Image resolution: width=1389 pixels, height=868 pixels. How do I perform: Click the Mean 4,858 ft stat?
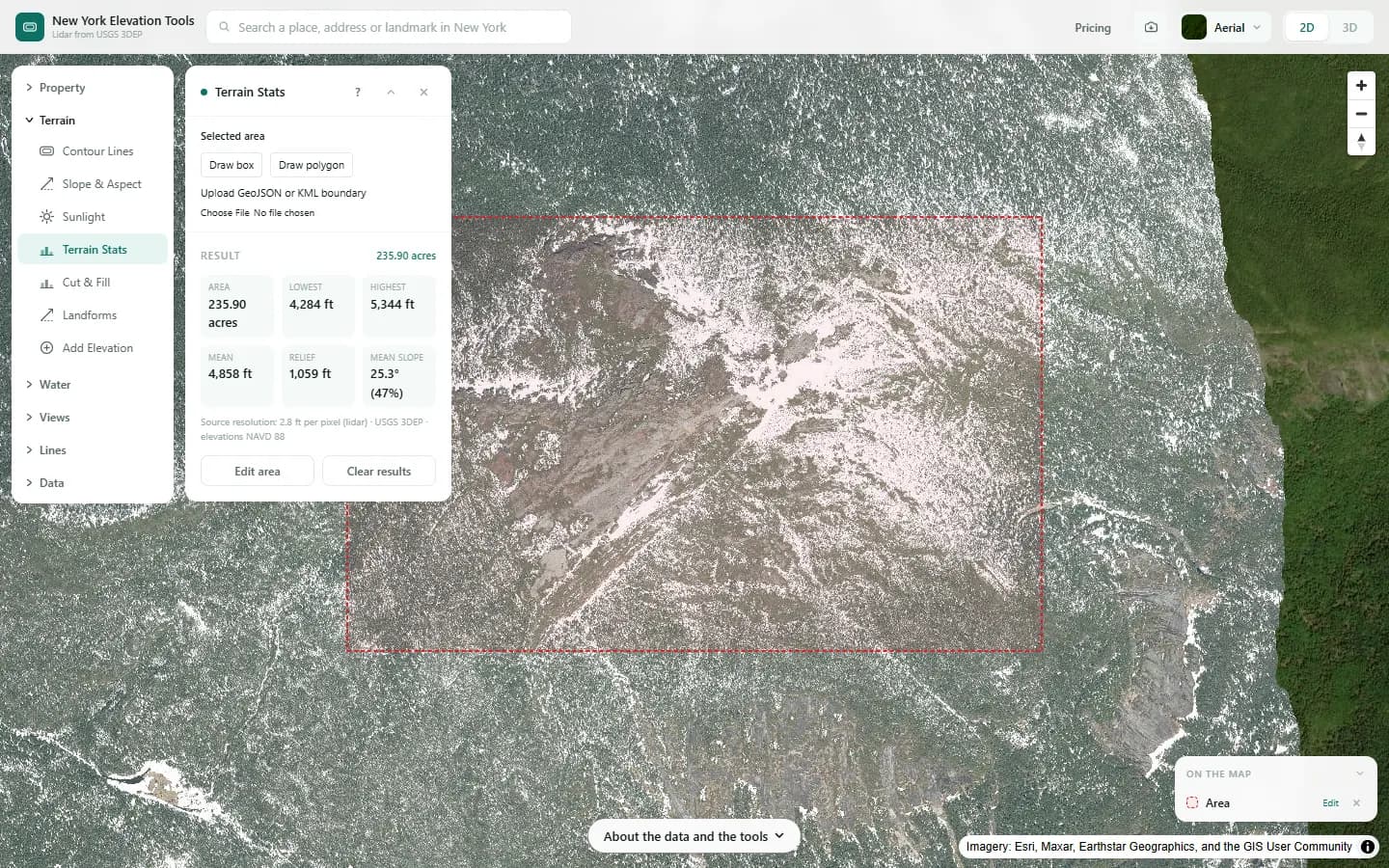pos(237,376)
